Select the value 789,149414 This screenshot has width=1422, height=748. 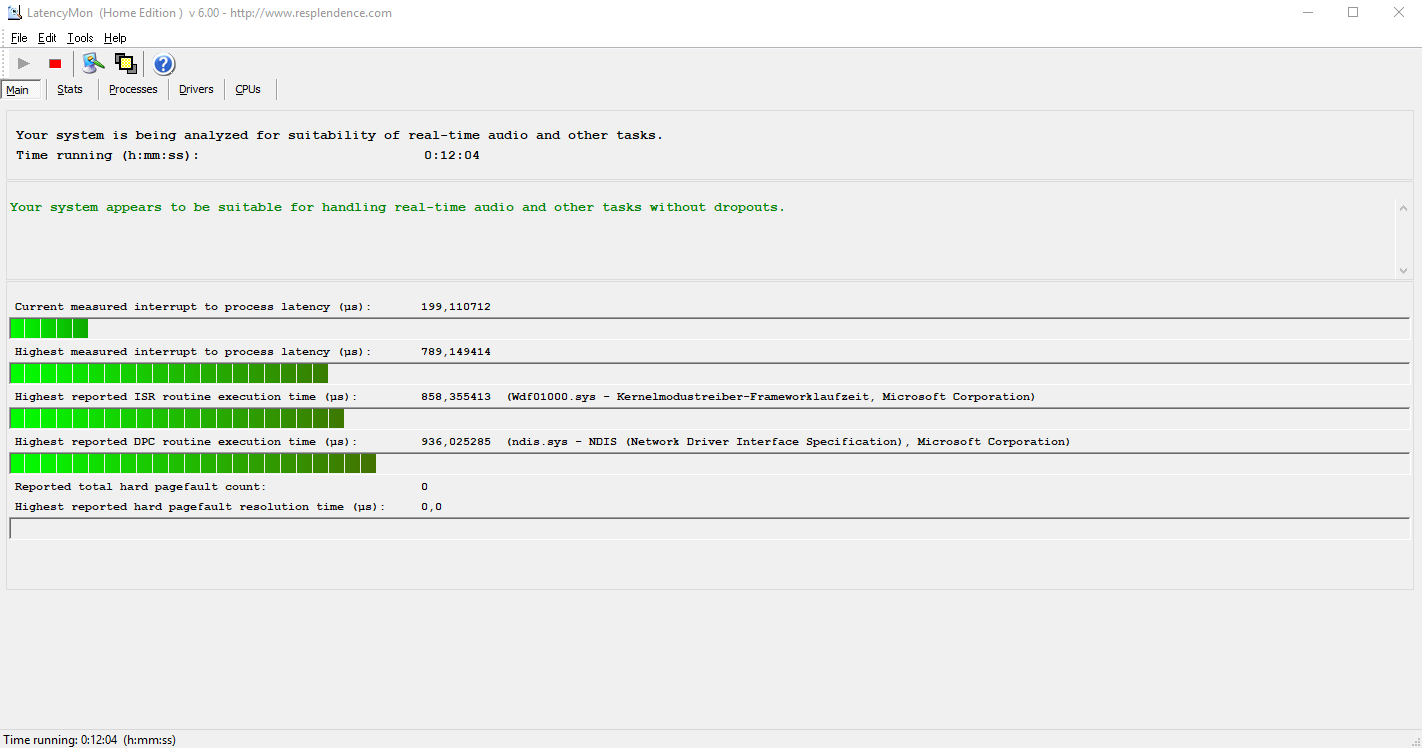point(456,352)
